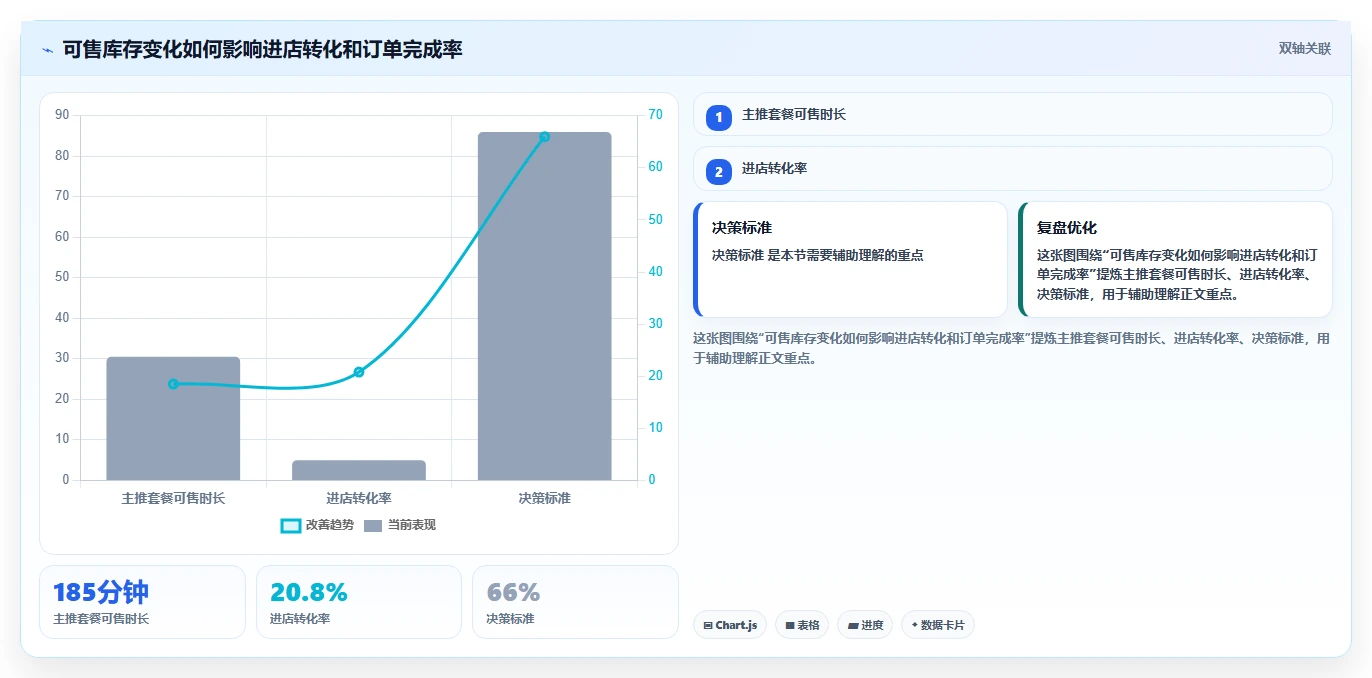The width and height of the screenshot is (1372, 678).
Task: Toggle the 改善趋势 legend item
Action: click(x=317, y=525)
